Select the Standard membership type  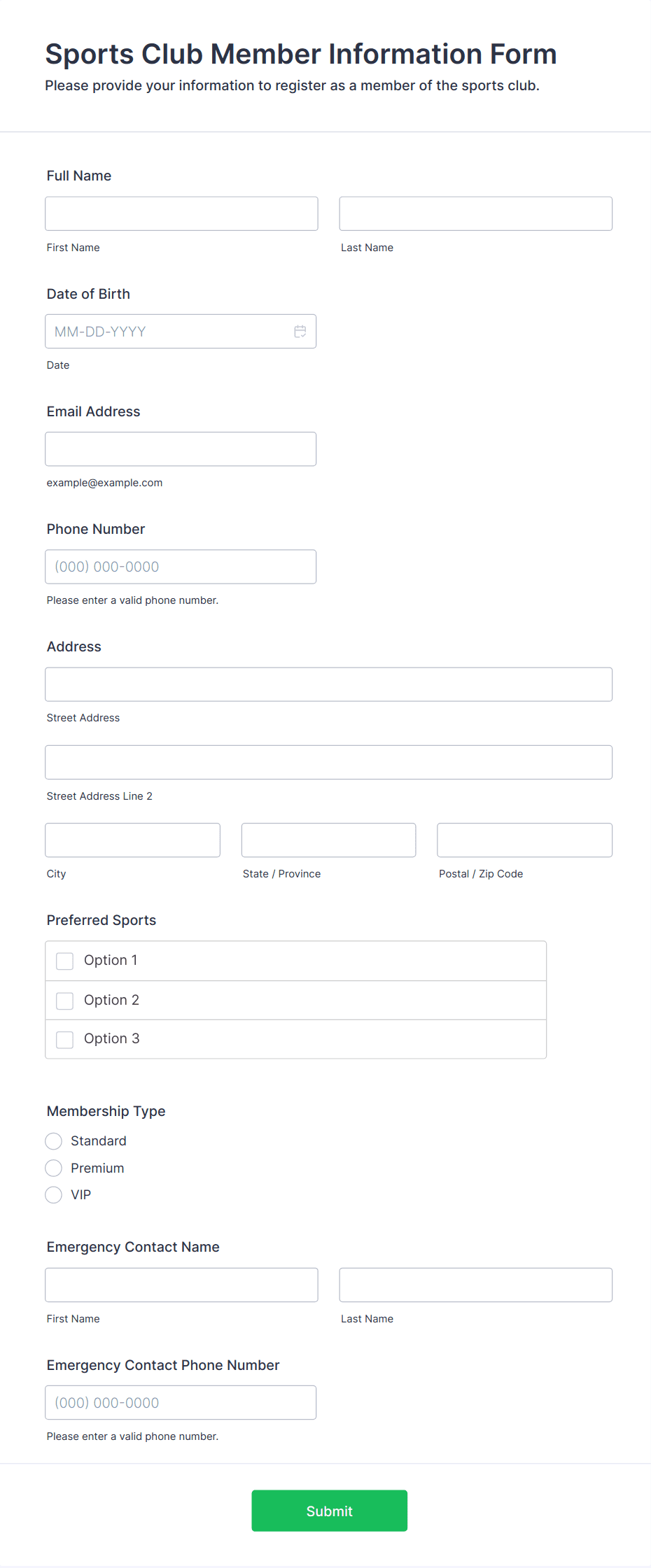[x=54, y=1141]
